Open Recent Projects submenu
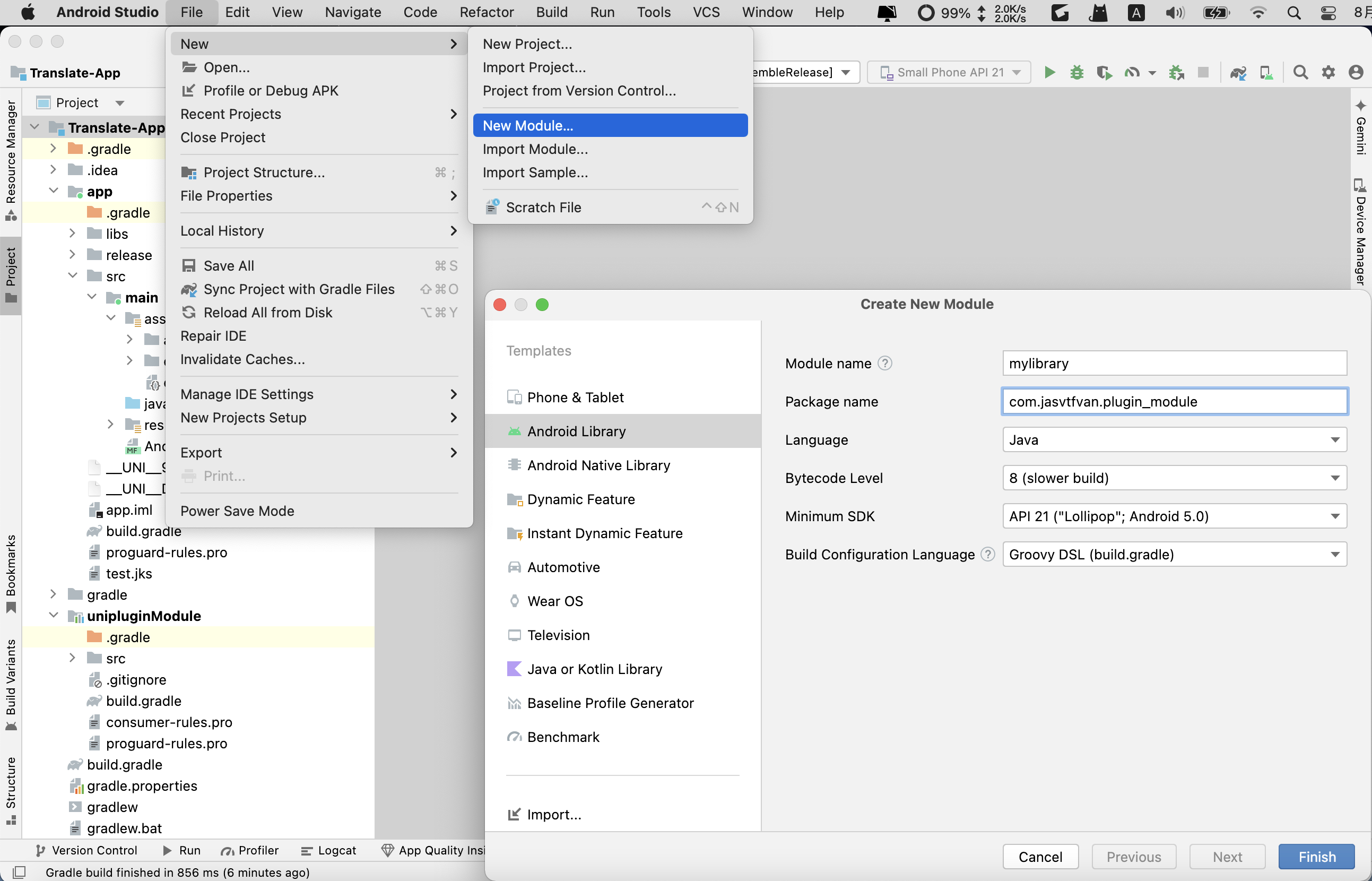This screenshot has height=881, width=1372. click(319, 114)
